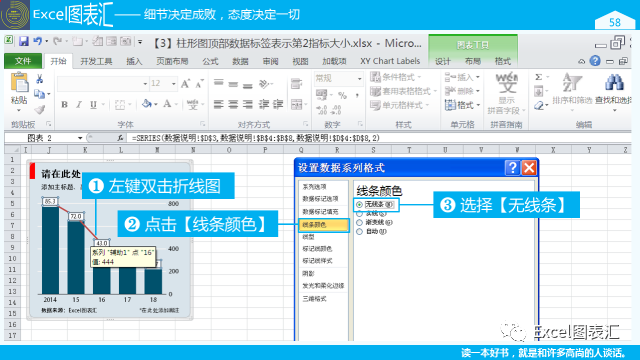
Task: Open the 文件 tab
Action: [x=23, y=61]
